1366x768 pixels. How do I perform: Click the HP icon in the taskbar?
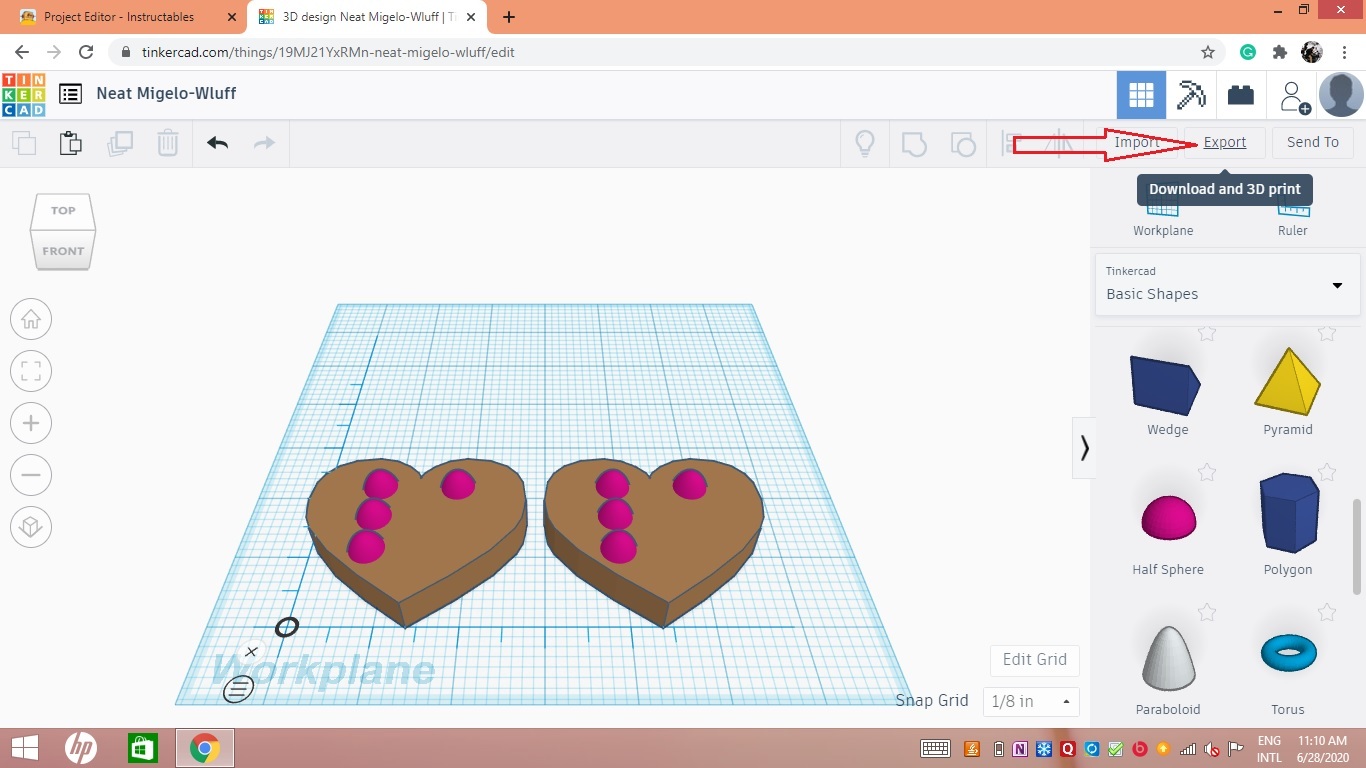(x=81, y=748)
